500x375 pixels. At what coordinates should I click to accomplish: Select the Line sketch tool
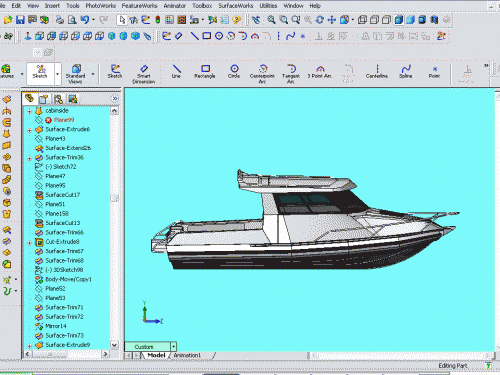click(x=176, y=72)
